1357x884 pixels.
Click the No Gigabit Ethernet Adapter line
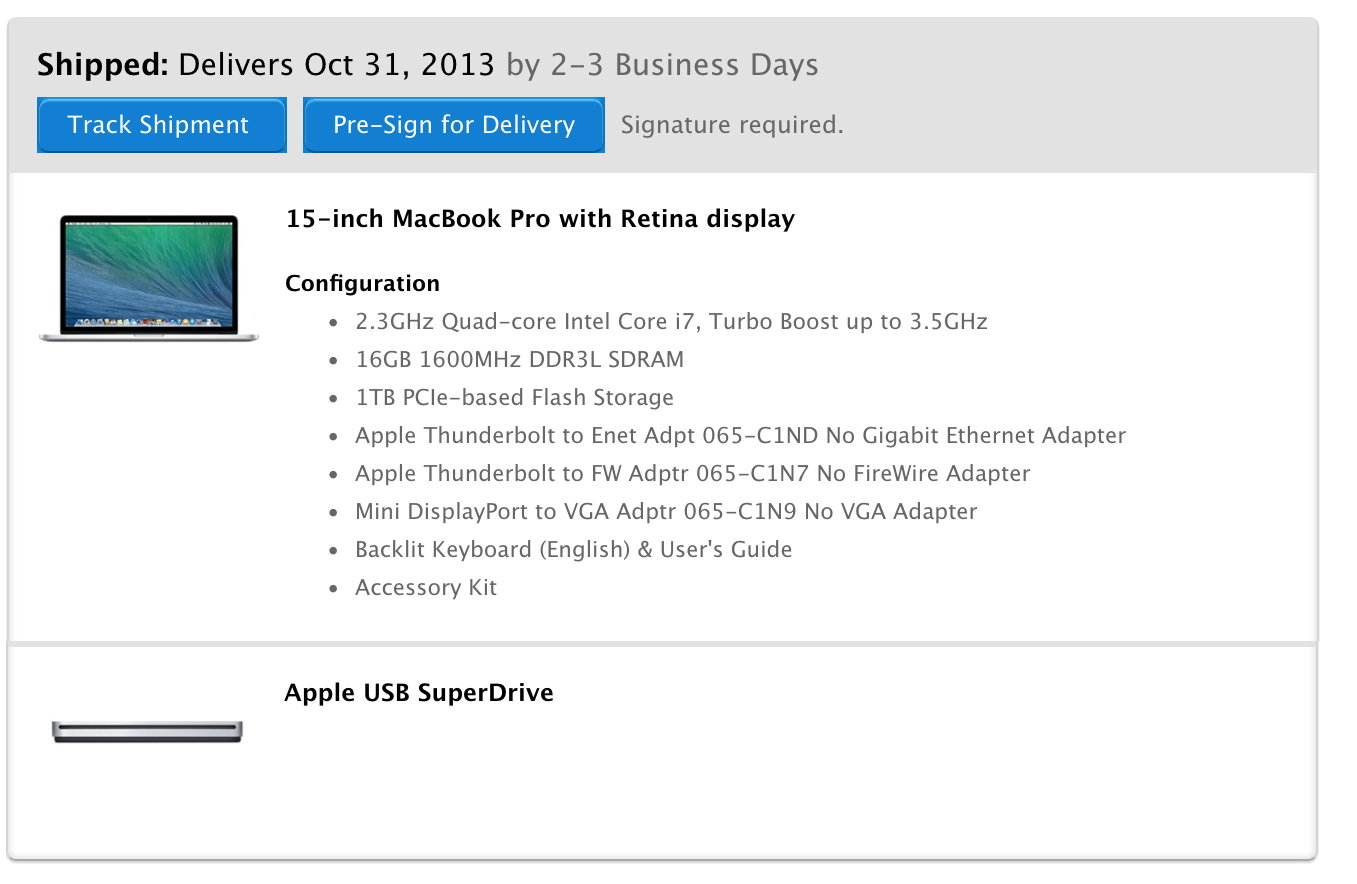tap(740, 436)
